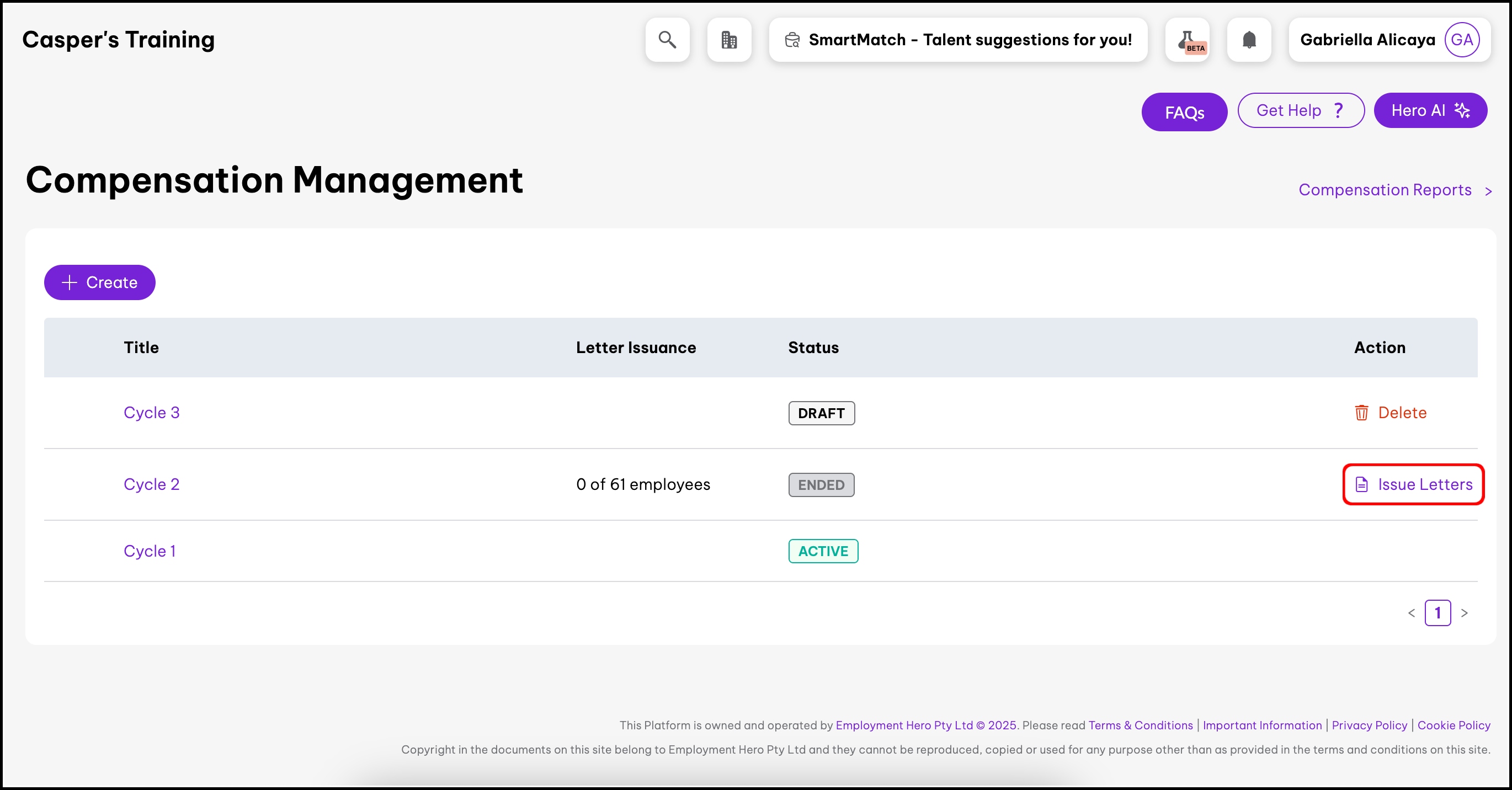
Task: Open the Cycle 2 entry
Action: (x=151, y=484)
